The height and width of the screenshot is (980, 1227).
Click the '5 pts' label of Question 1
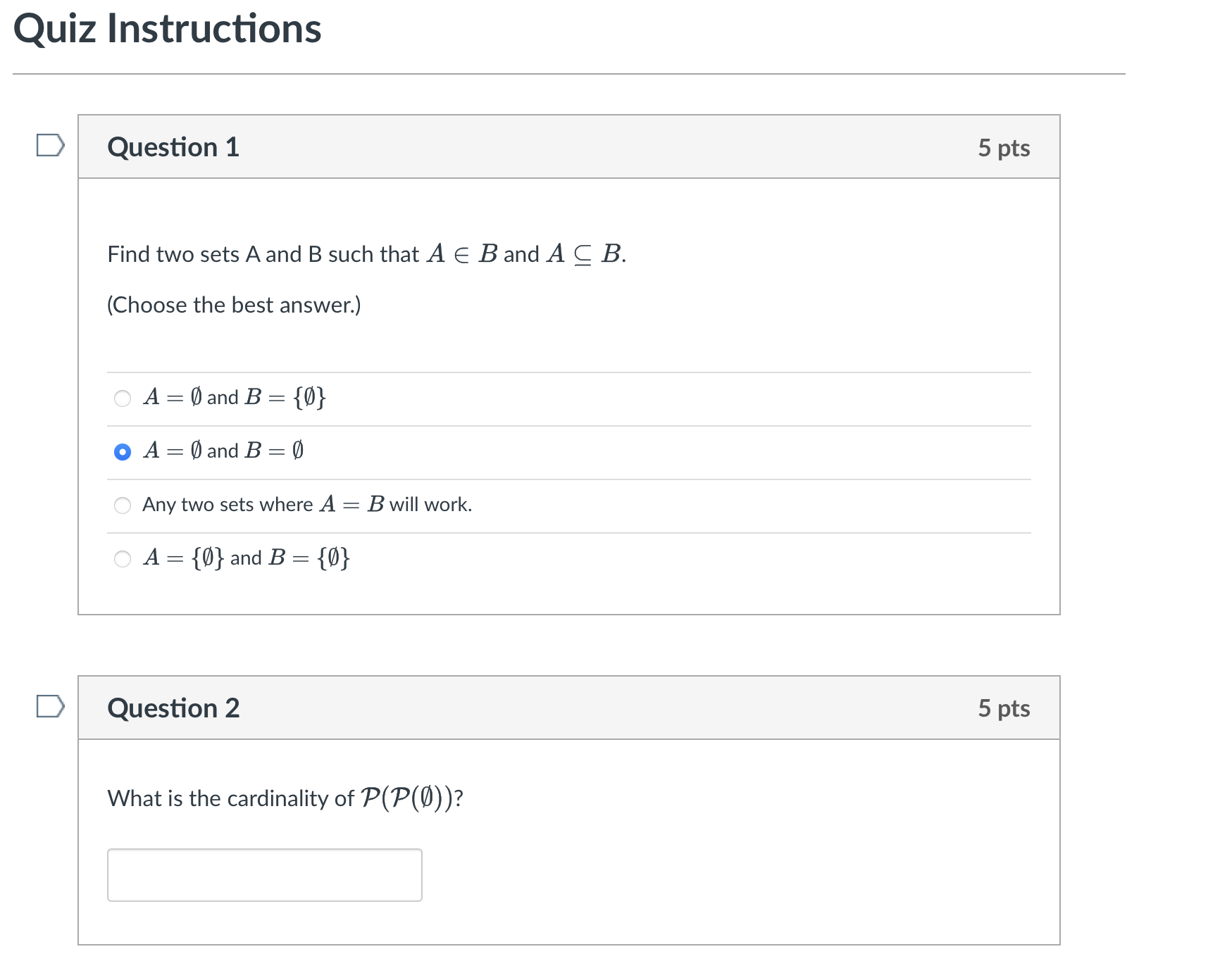1004,148
